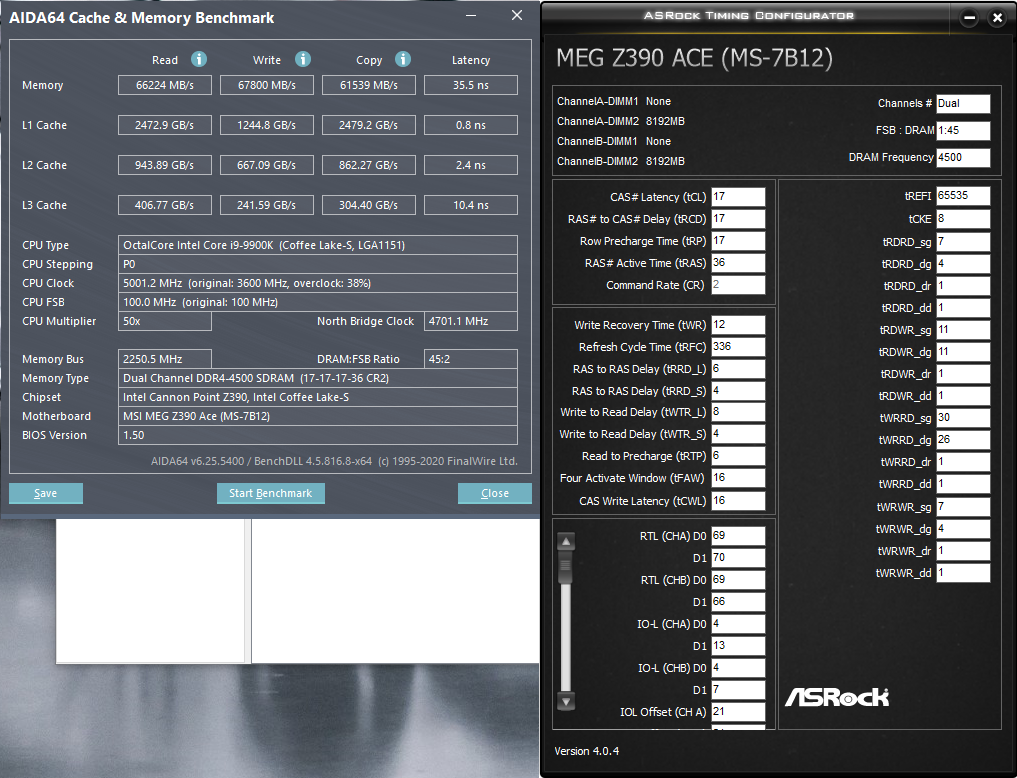Click the Write info icon in AIDA64
This screenshot has height=778, width=1017.
tap(303, 60)
